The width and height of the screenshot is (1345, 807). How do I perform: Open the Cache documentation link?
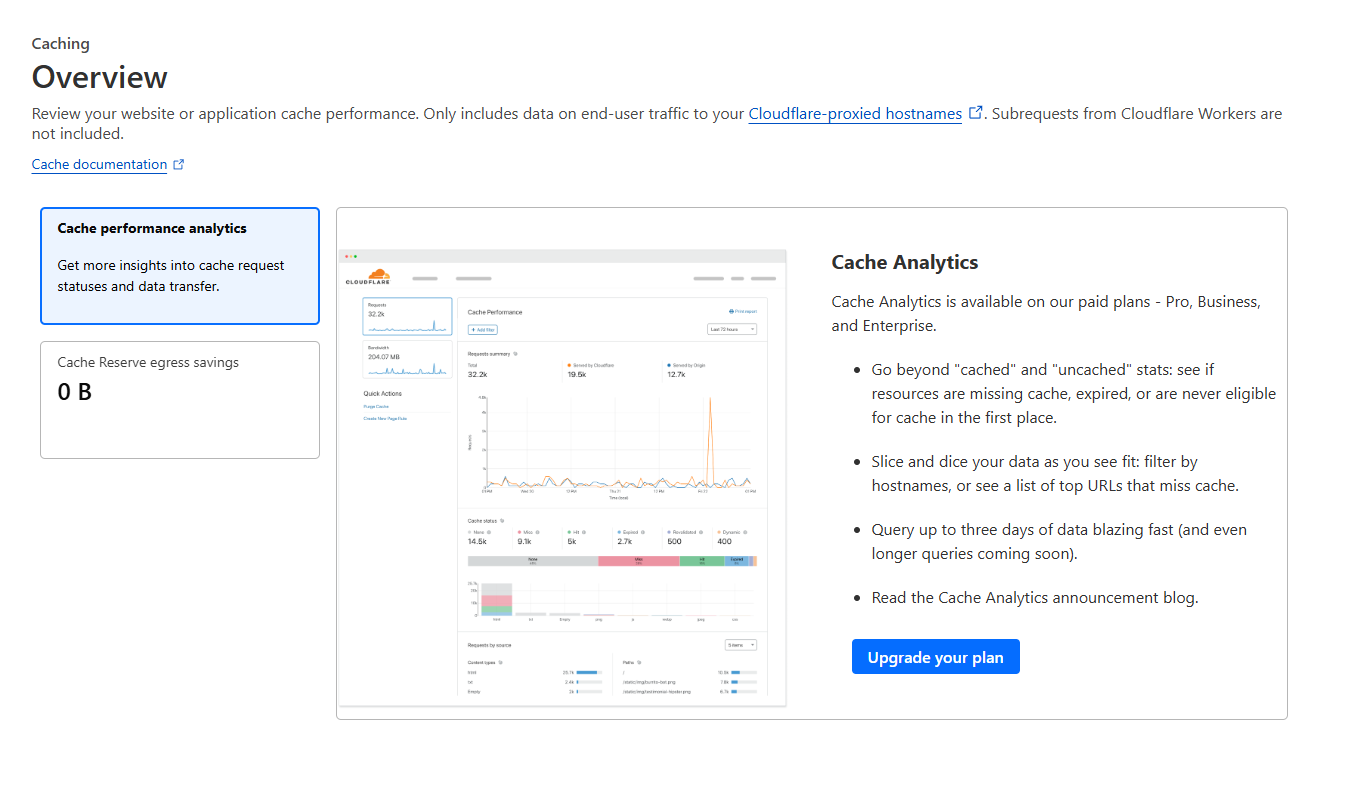click(99, 165)
